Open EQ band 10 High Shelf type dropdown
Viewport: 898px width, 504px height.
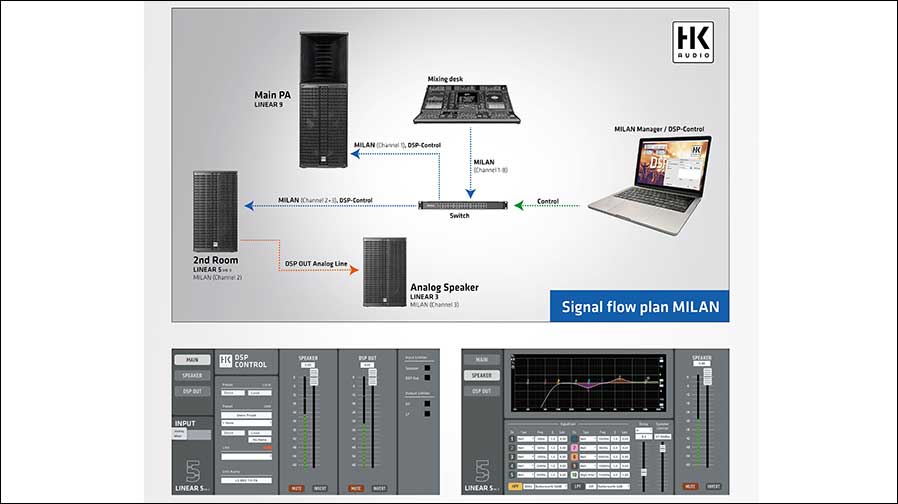tap(588, 475)
